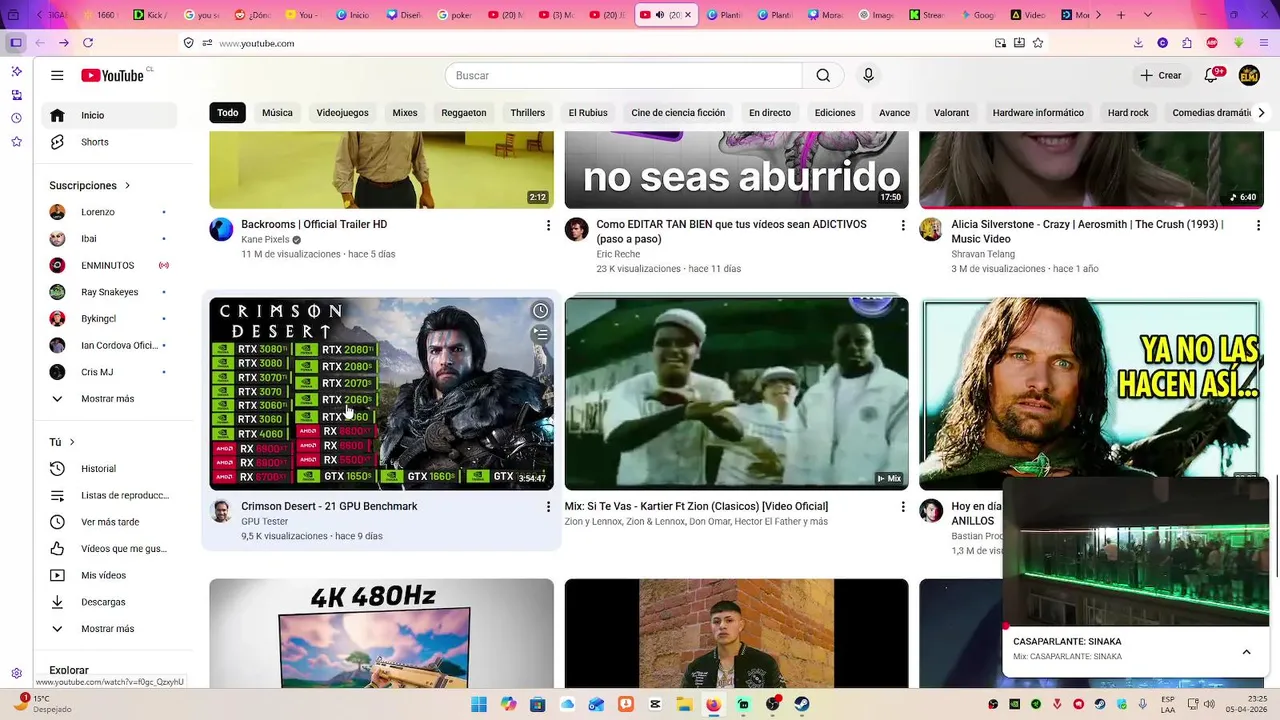Screen dimensions: 1280x720
Task: Expand the CASAPARLANTE miniplayer chevron
Action: click(x=1246, y=652)
